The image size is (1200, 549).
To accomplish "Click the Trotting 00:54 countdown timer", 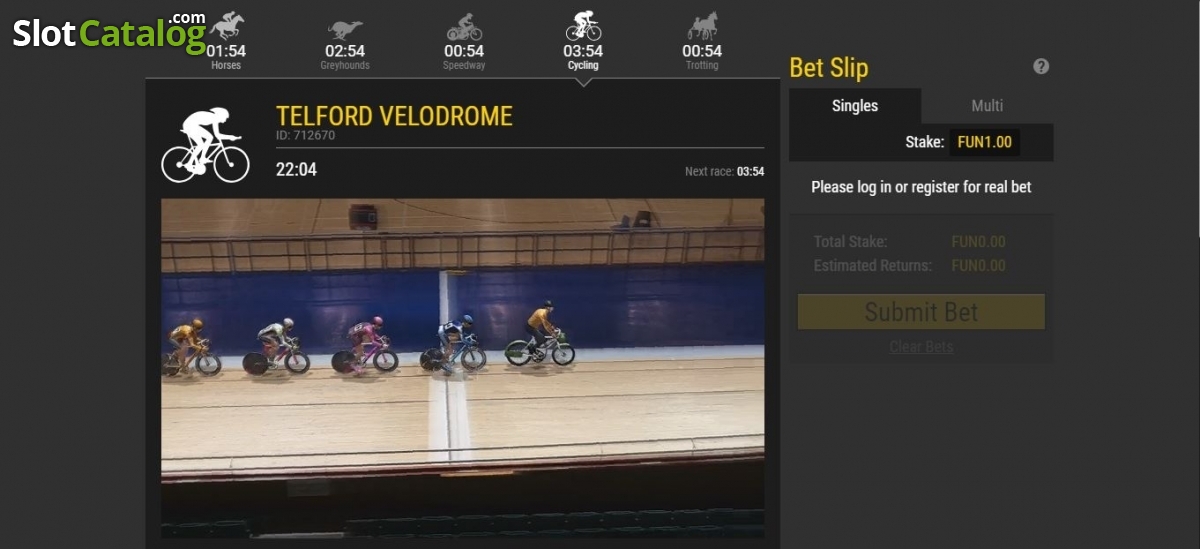I will (x=702, y=51).
